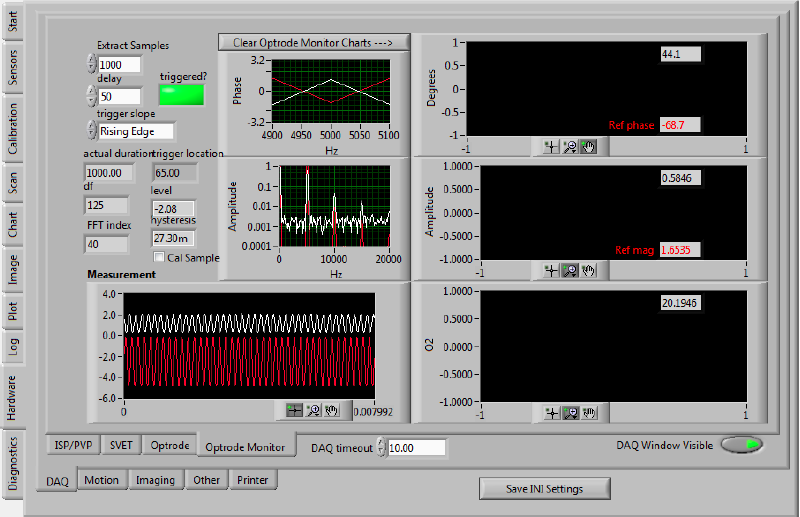Open the Image side tab
This screenshot has width=800, height=517.
tap(12, 269)
